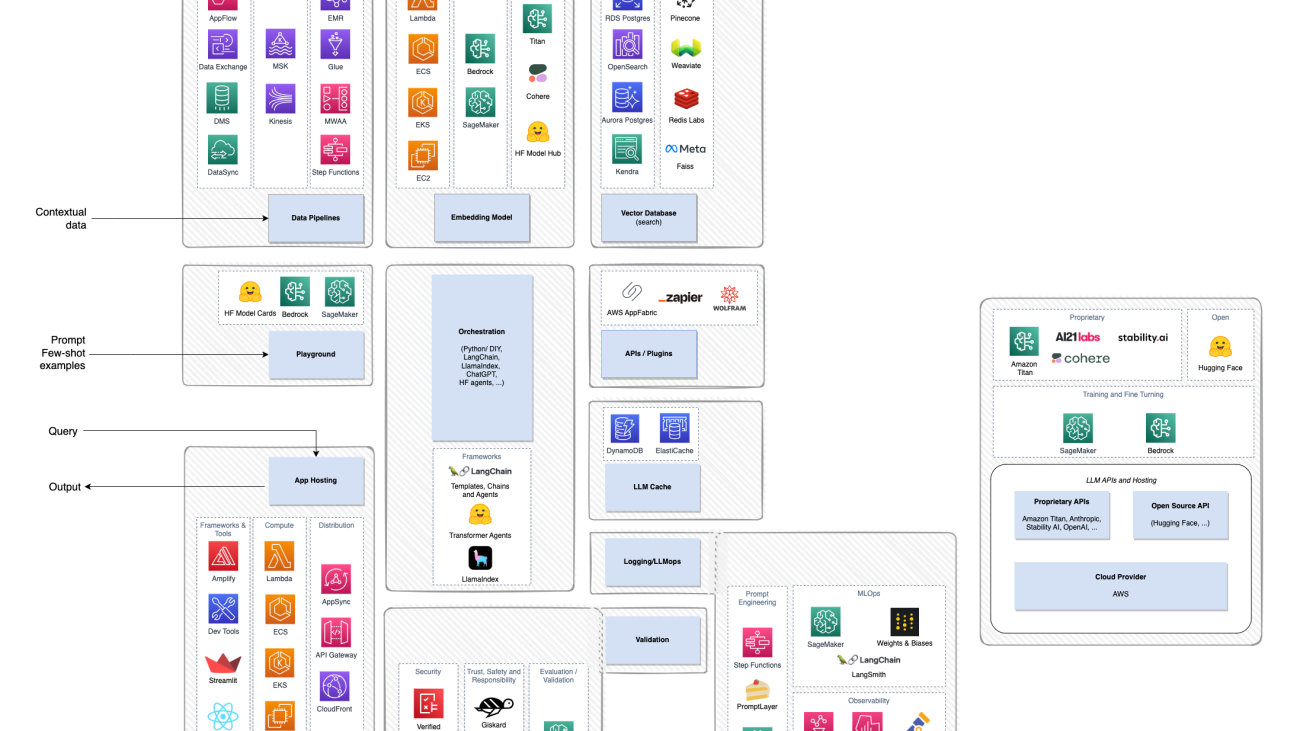Click the Data Exchange icon
The image size is (1300, 731).
(222, 45)
